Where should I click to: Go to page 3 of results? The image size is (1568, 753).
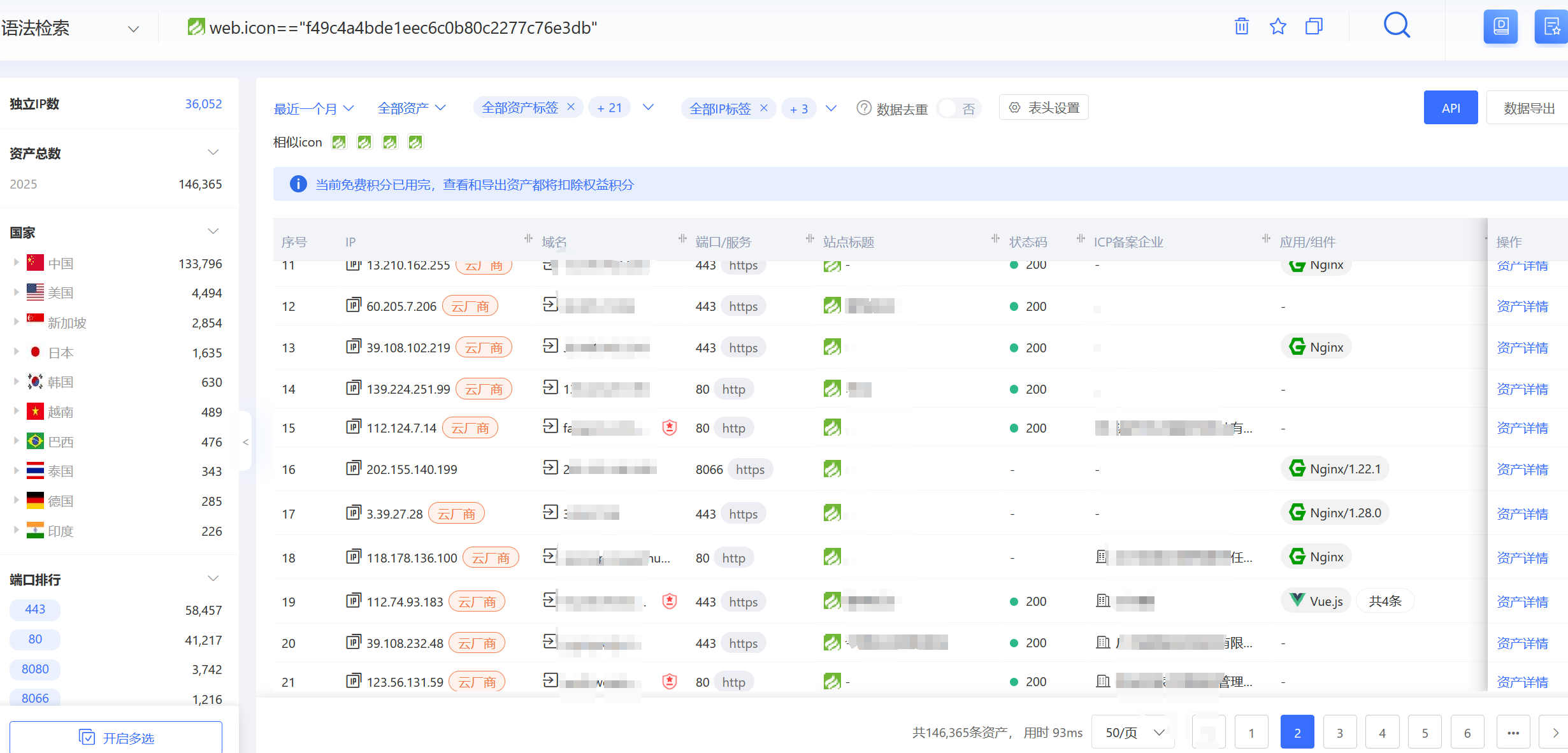(1339, 733)
